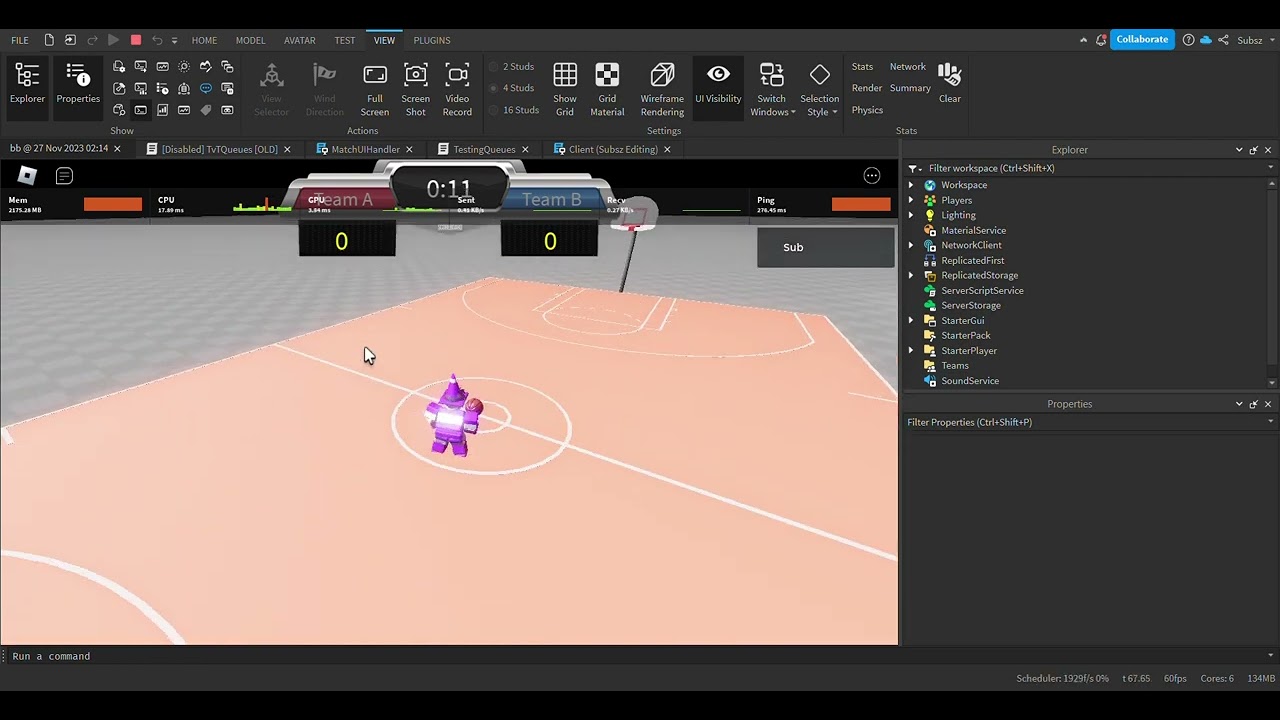Open the FILE menu
The height and width of the screenshot is (720, 1280).
pyautogui.click(x=19, y=40)
